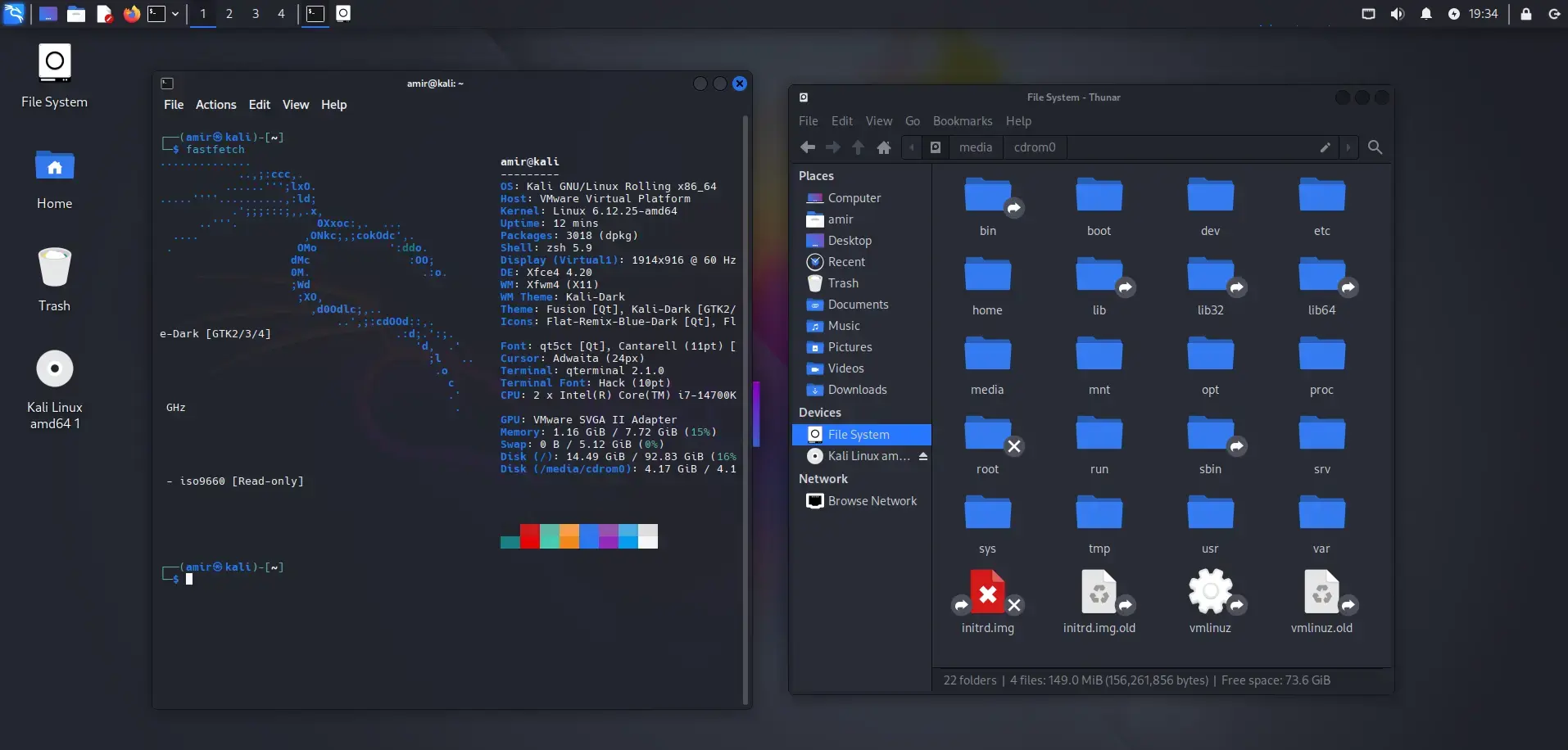Mute the volume from the system tray

click(x=1398, y=14)
